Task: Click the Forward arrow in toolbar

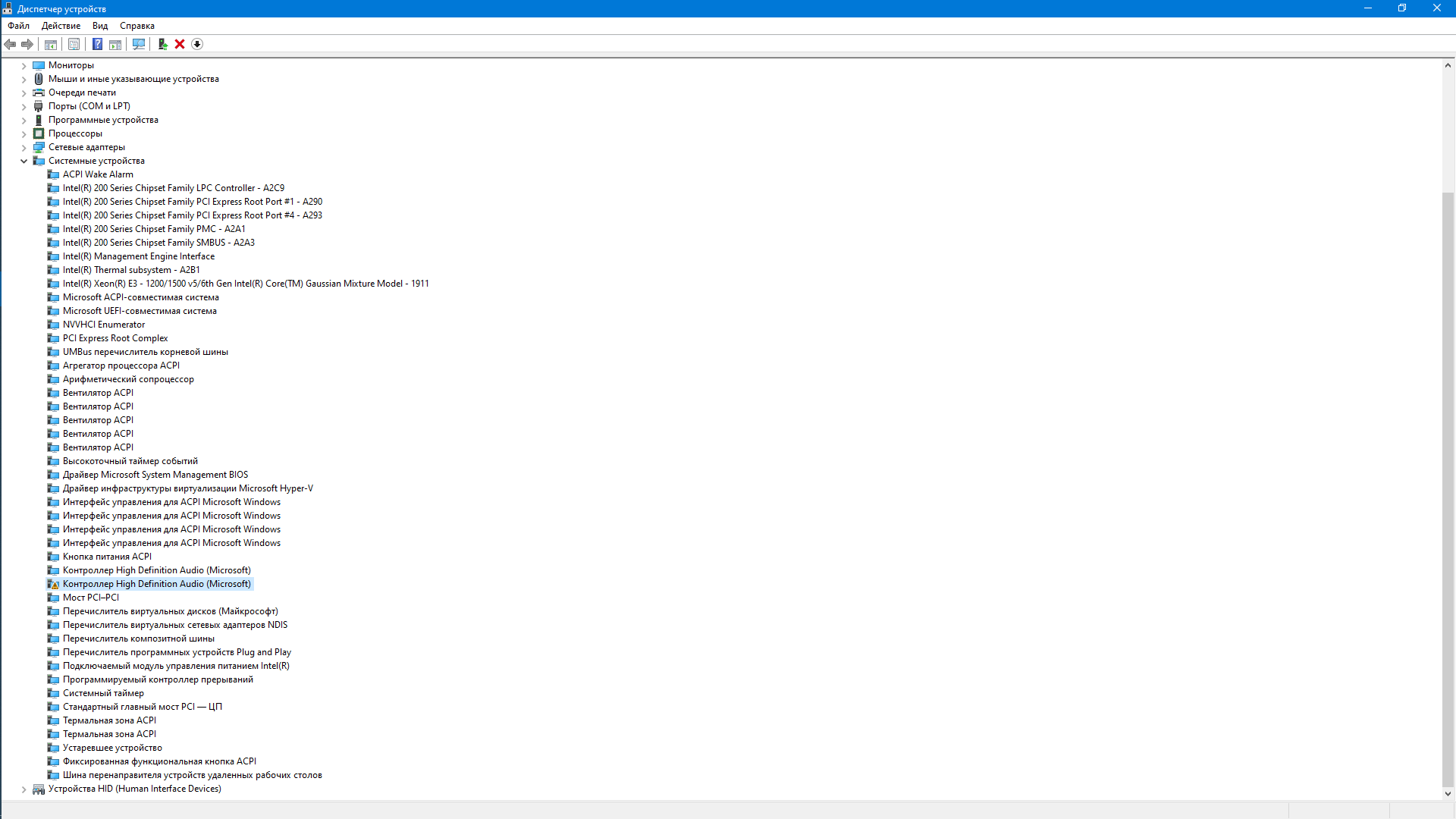Action: point(27,44)
